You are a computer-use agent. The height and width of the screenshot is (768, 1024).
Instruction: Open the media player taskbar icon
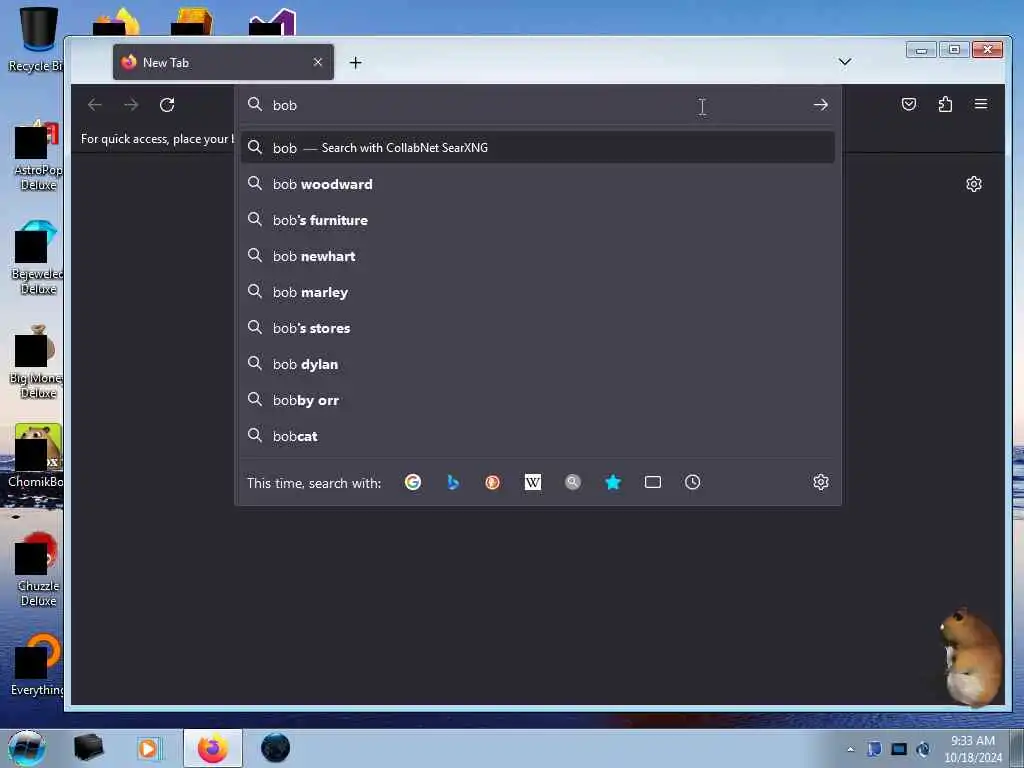(148, 748)
